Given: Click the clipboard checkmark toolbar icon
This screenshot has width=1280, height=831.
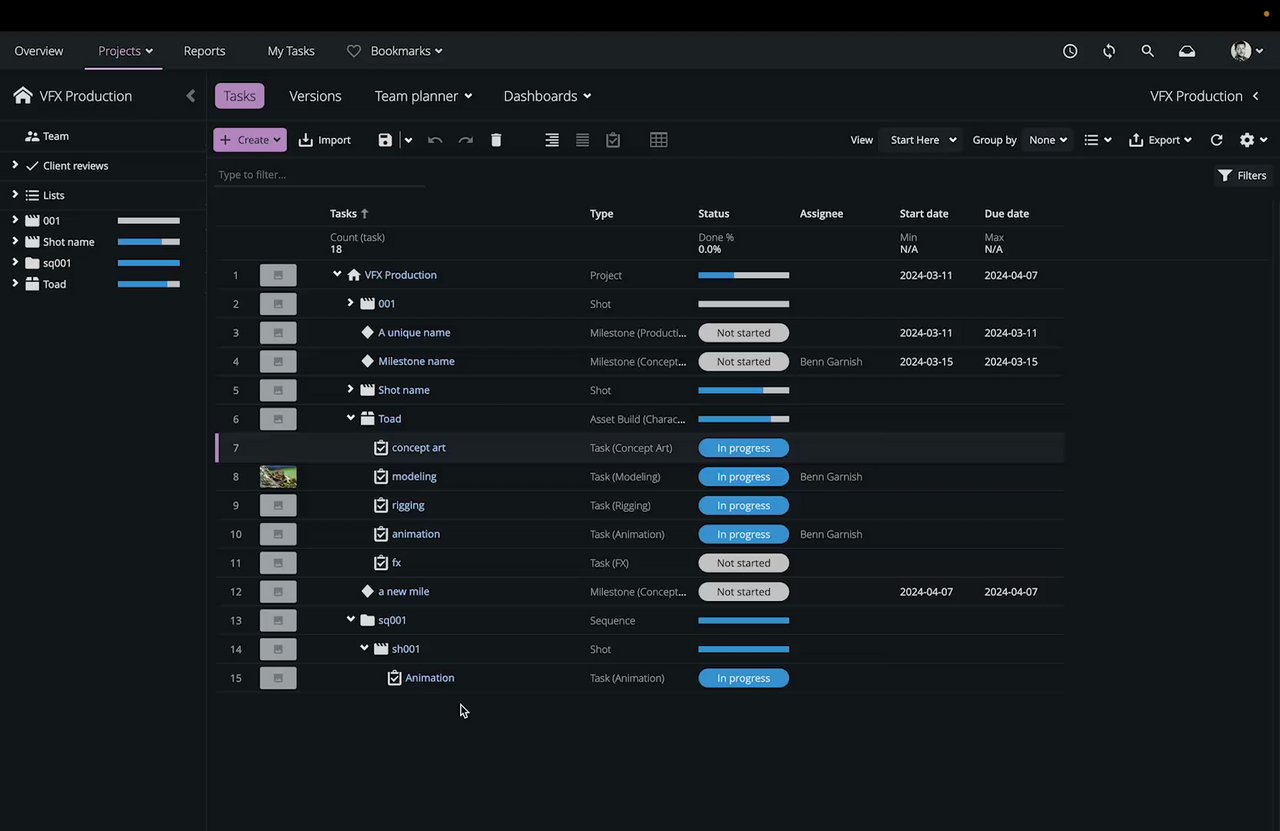Looking at the screenshot, I should [x=613, y=140].
